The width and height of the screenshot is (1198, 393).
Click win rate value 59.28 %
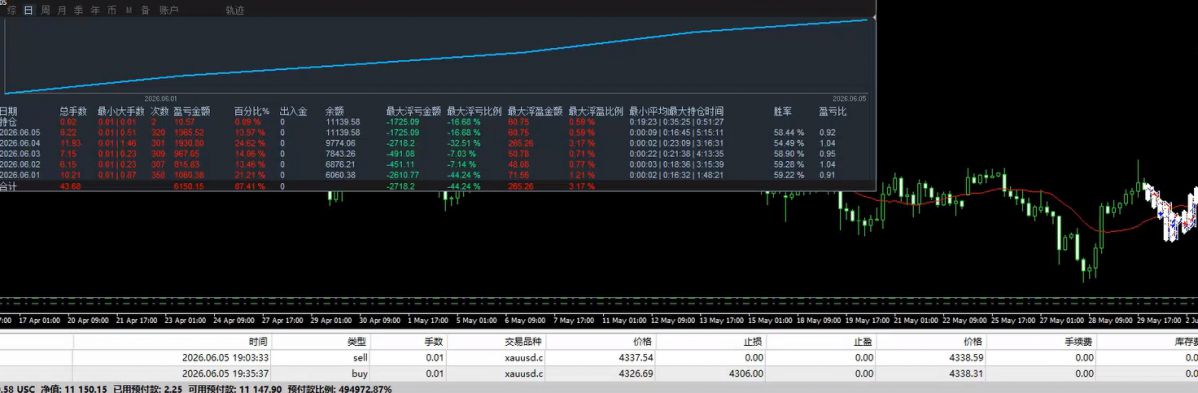point(789,164)
